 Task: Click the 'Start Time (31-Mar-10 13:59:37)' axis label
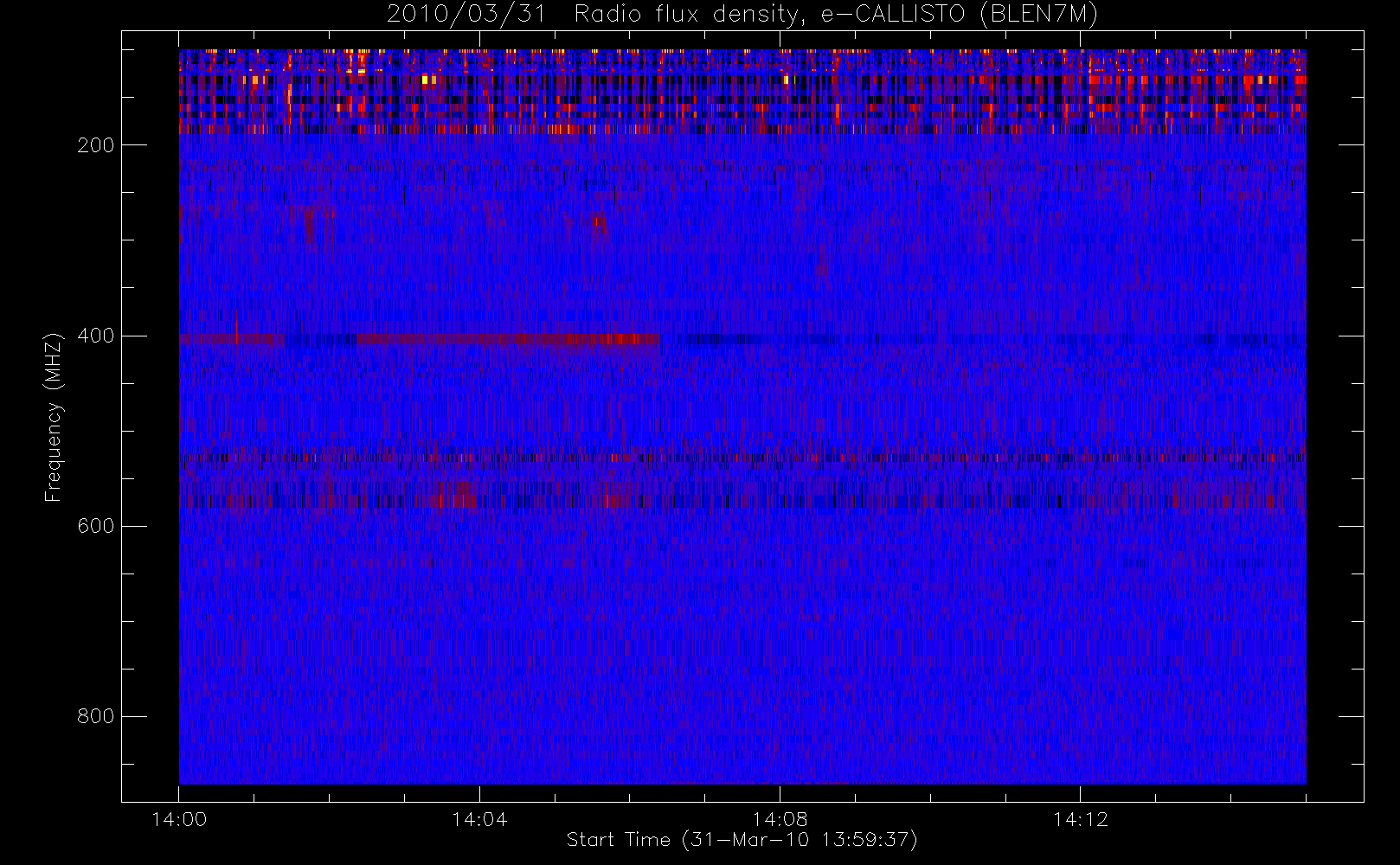[x=742, y=840]
